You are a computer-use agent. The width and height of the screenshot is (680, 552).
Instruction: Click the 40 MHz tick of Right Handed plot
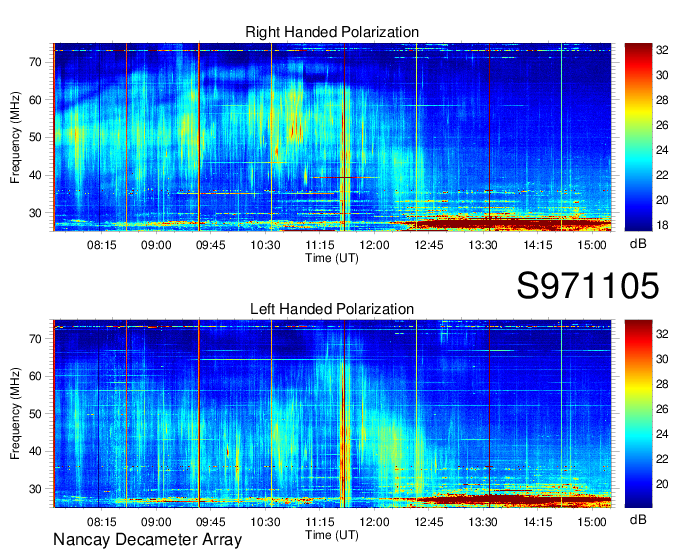pyautogui.click(x=36, y=175)
